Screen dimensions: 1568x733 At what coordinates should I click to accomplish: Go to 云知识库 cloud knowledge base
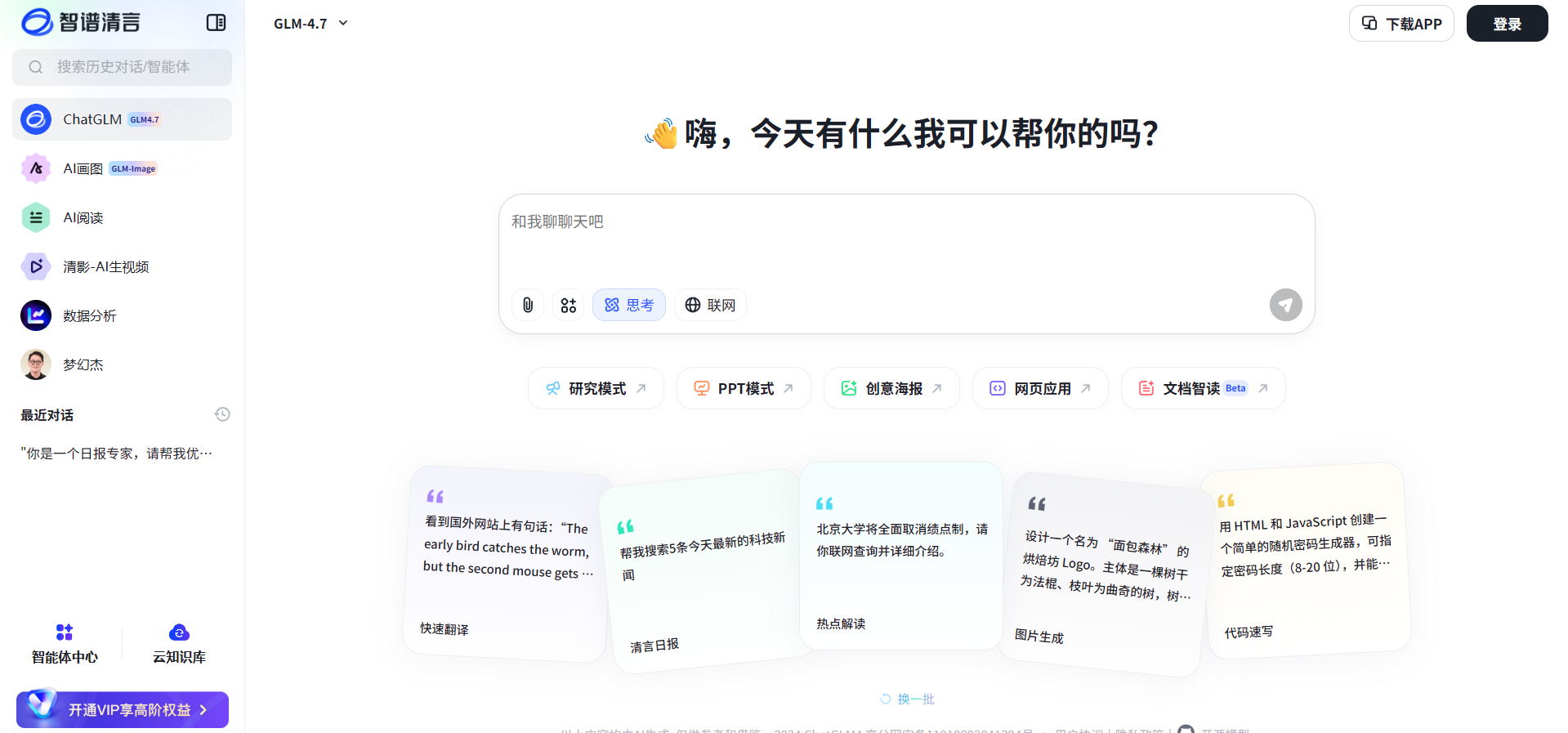pos(179,644)
